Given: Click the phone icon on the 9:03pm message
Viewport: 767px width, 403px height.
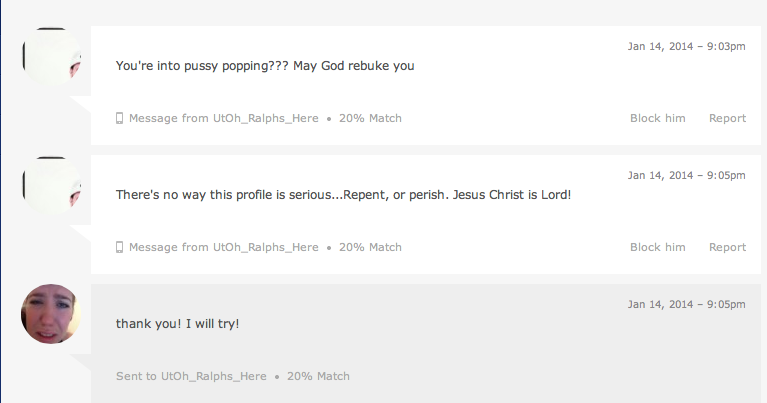Looking at the screenshot, I should pos(120,118).
